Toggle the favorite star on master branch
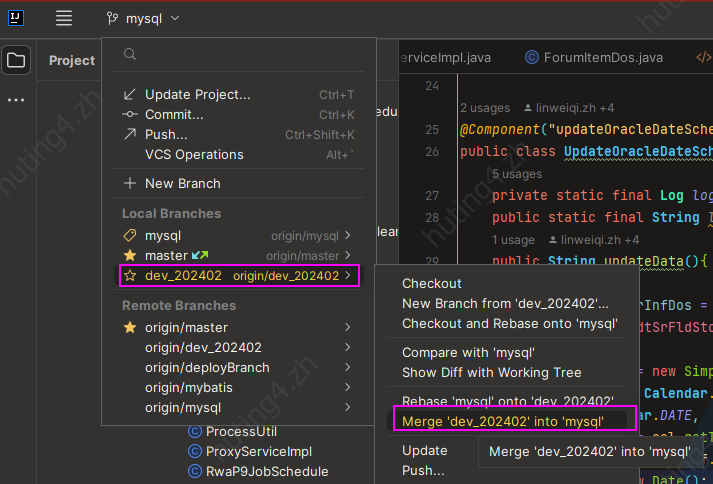Image resolution: width=713 pixels, height=484 pixels. [129, 256]
